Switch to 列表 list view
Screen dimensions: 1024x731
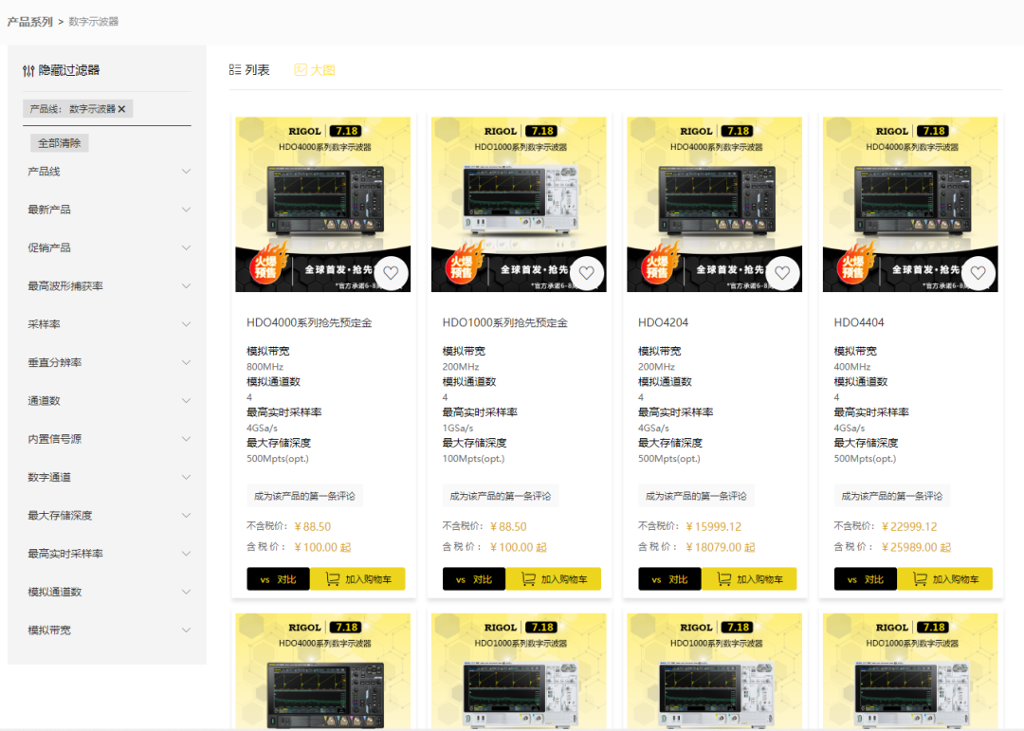click(249, 70)
